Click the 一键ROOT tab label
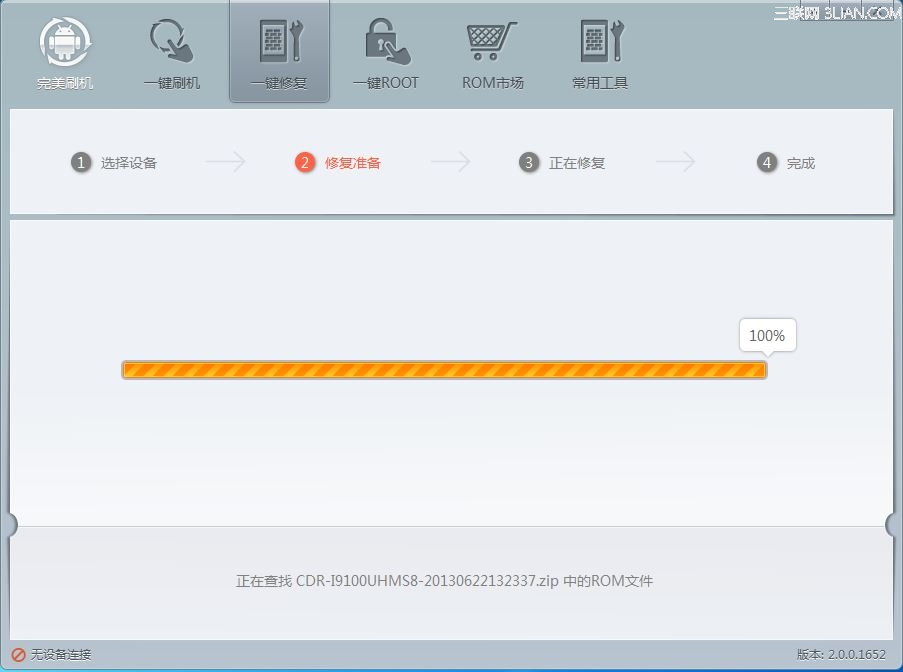The width and height of the screenshot is (903, 672). (x=386, y=83)
